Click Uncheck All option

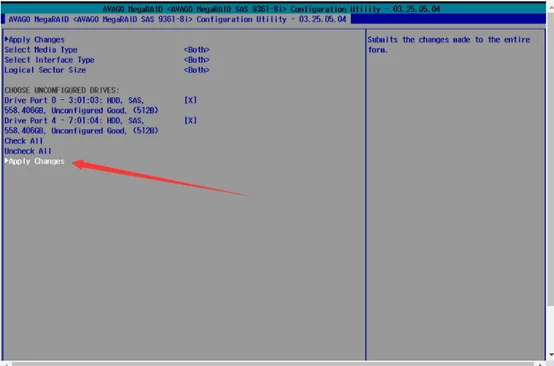coord(28,151)
